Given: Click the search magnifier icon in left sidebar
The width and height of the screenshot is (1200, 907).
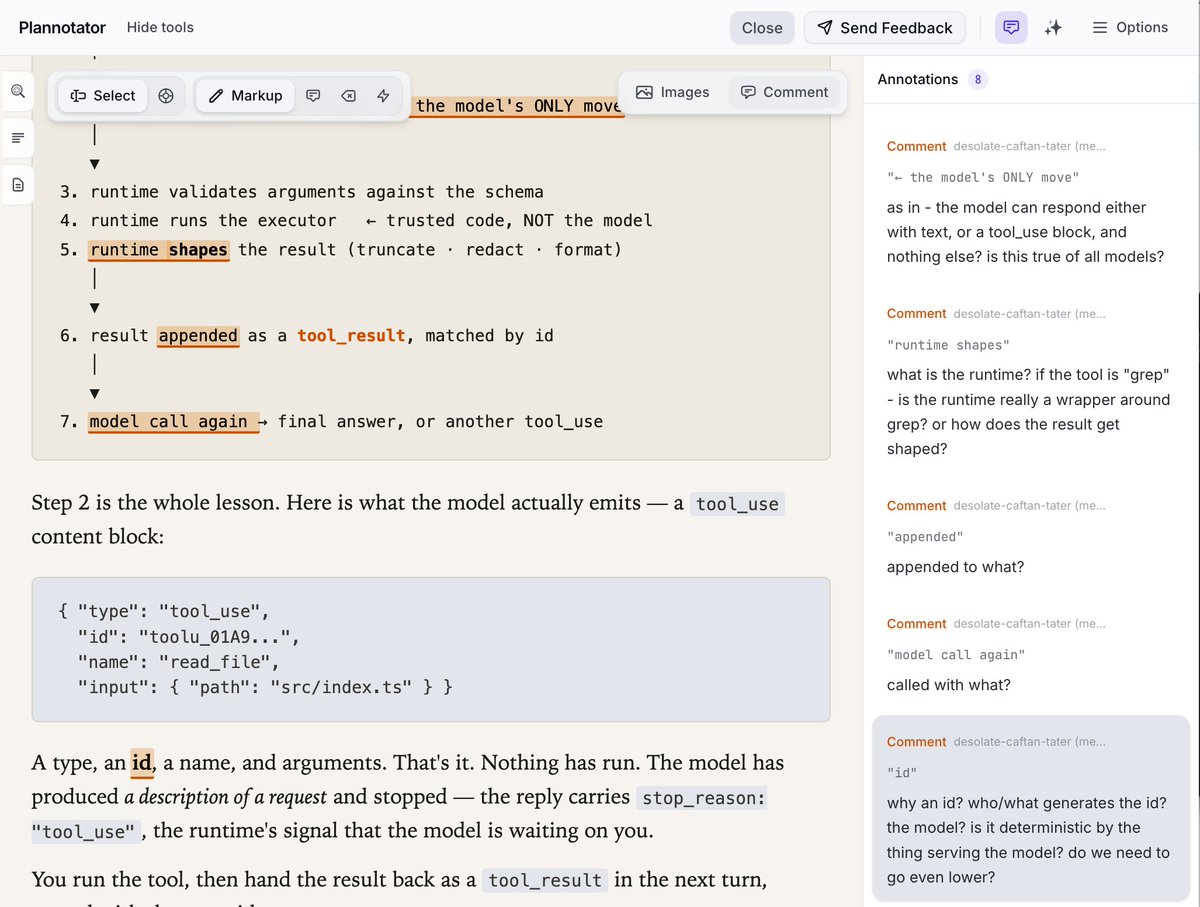Looking at the screenshot, I should [17, 91].
